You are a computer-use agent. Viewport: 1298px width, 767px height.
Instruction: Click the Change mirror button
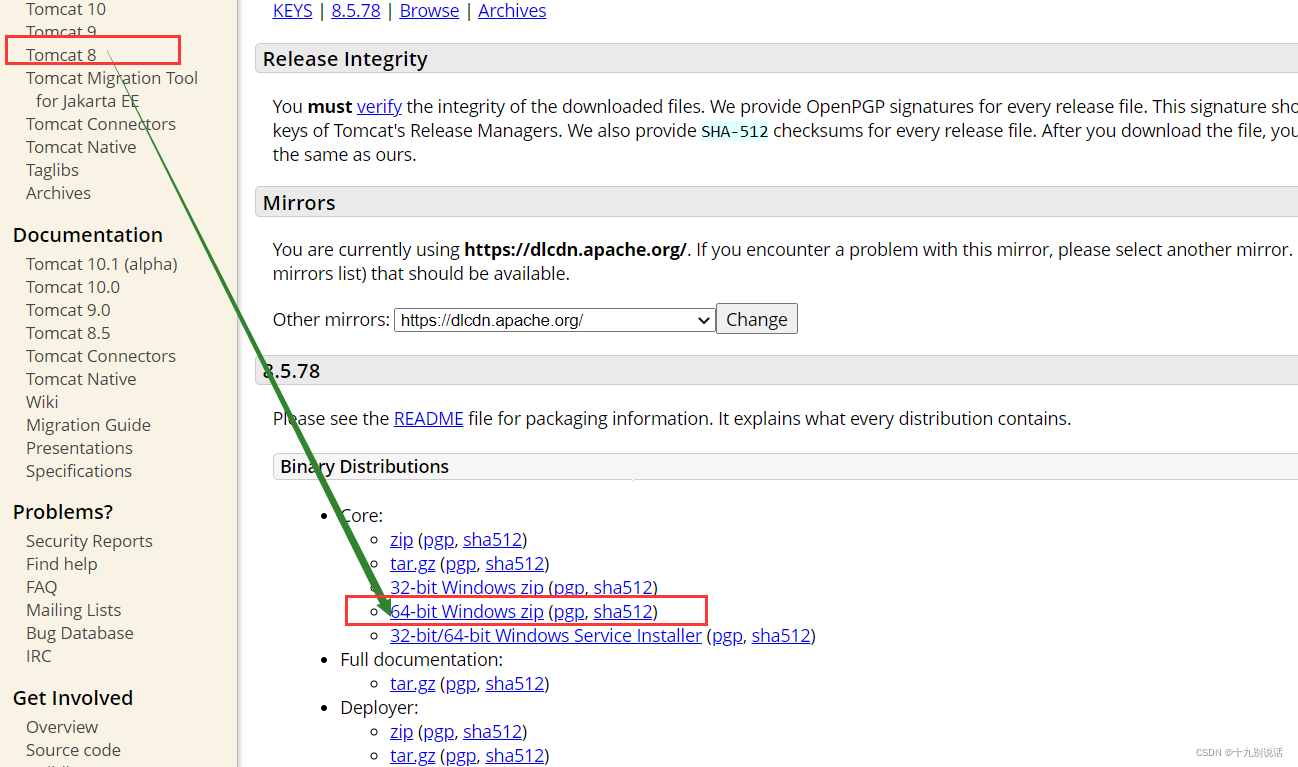(x=757, y=320)
